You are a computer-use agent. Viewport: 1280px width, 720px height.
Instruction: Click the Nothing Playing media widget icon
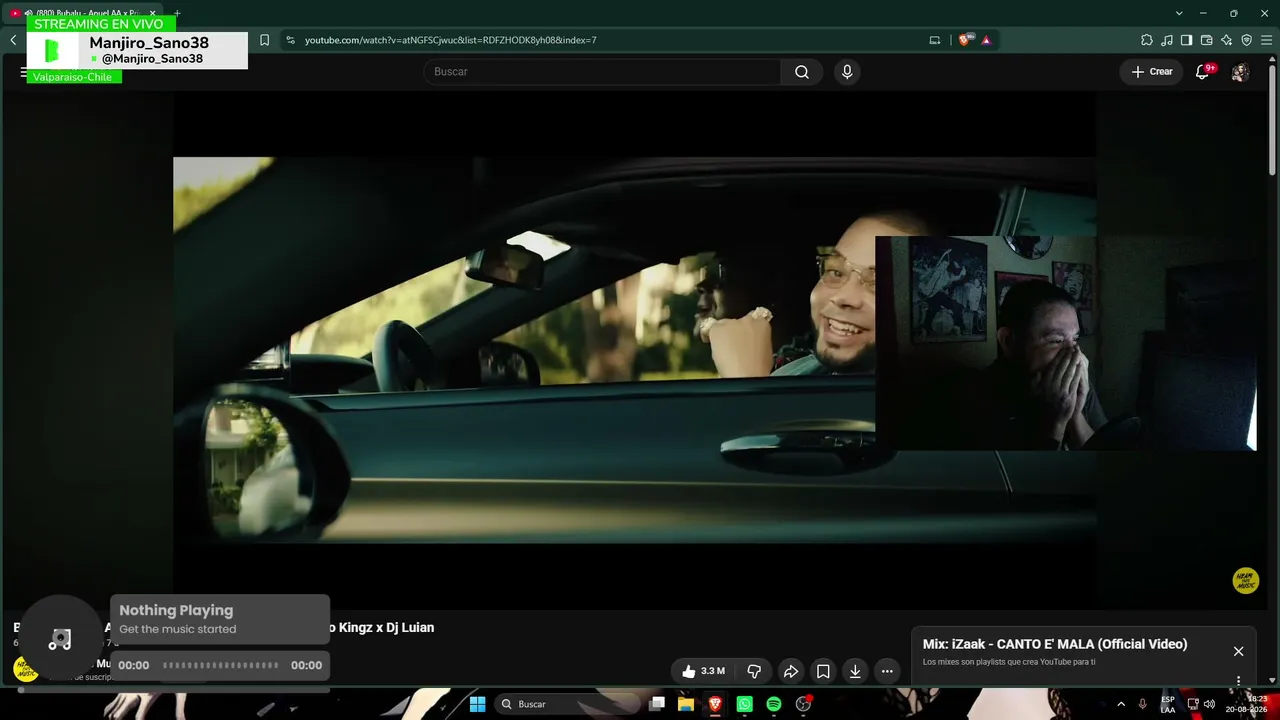pyautogui.click(x=60, y=640)
